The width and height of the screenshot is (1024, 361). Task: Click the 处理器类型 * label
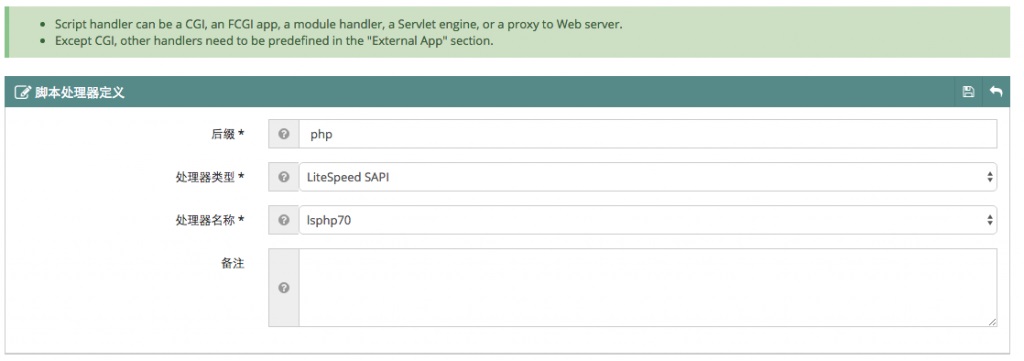coord(210,177)
